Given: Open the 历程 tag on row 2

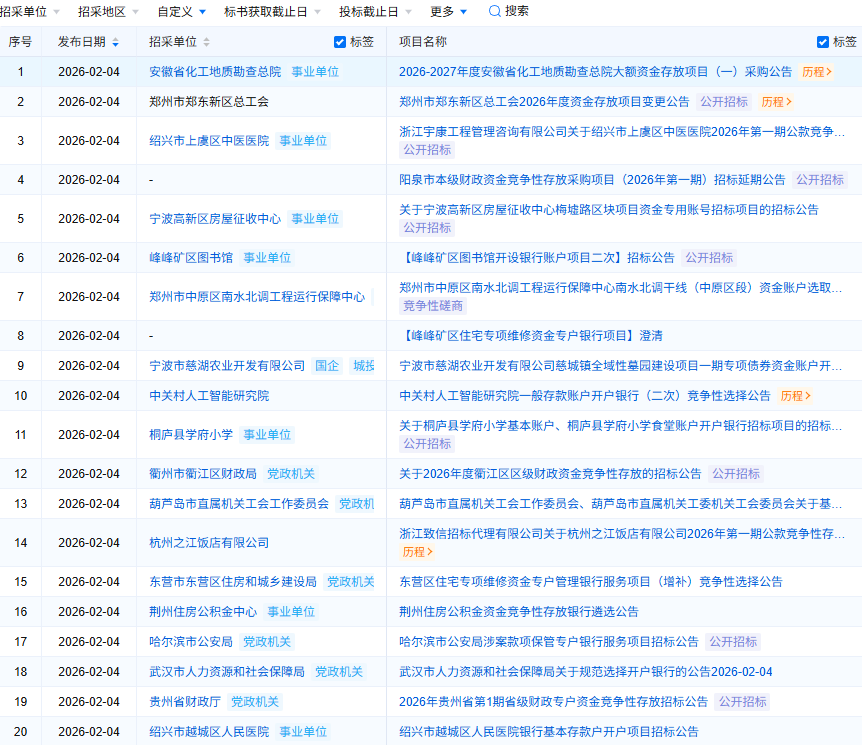Looking at the screenshot, I should (x=776, y=102).
